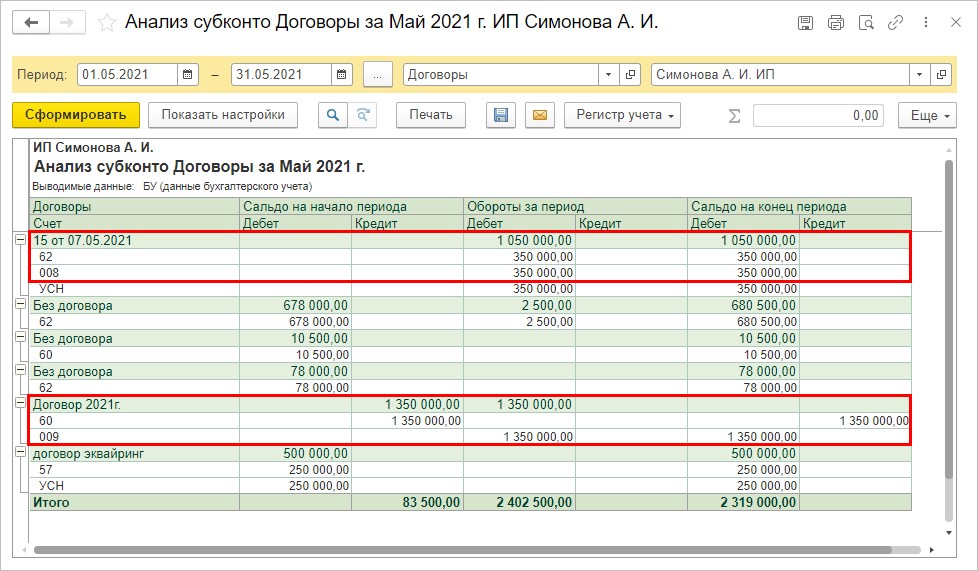Open the organization card icon next to dropdown
978x571 pixels.
click(941, 74)
